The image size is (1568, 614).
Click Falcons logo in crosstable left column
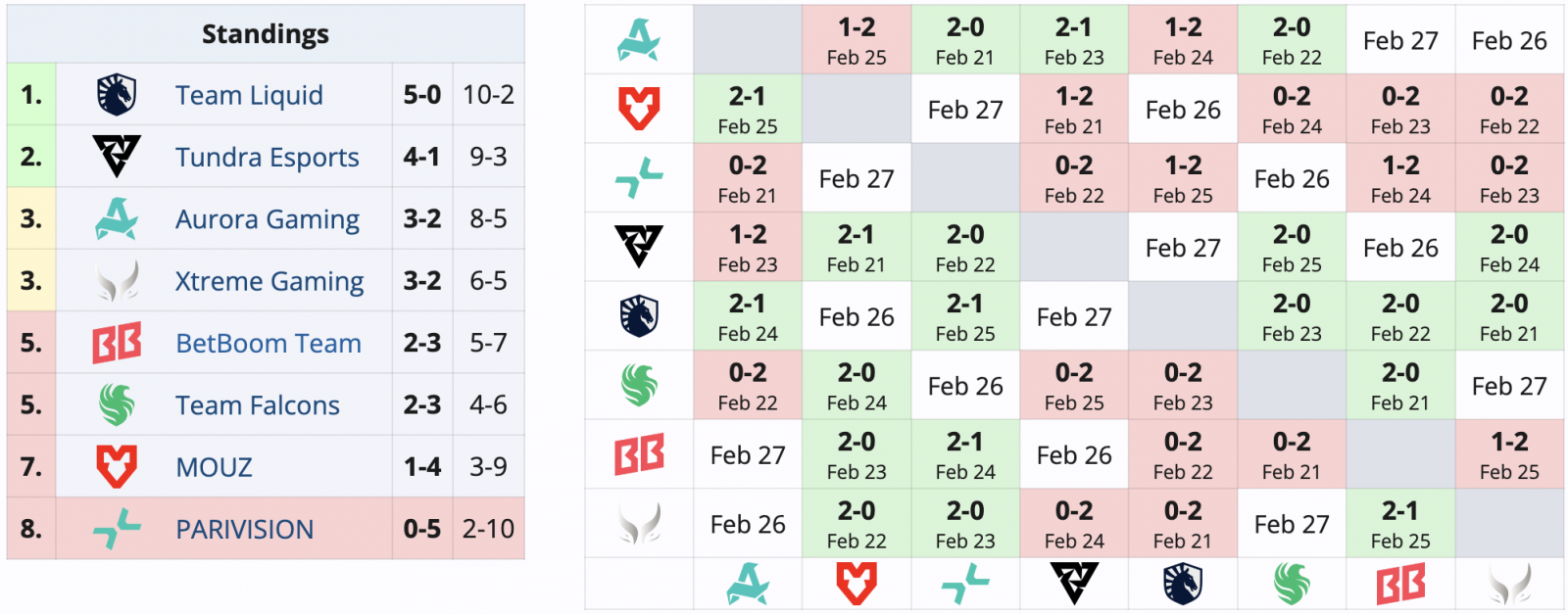point(639,386)
